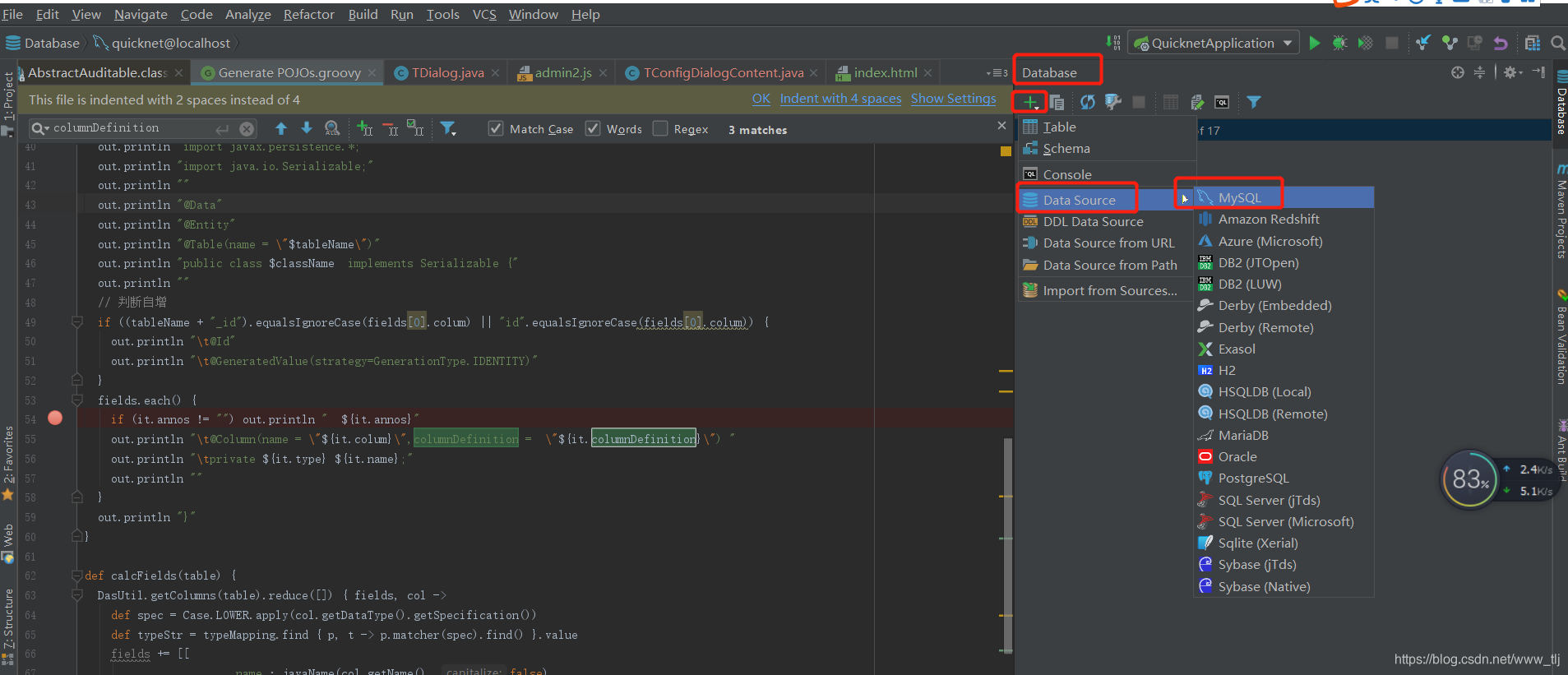Click the Database panel refresh icon
Viewport: 1568px width, 675px height.
[1087, 102]
